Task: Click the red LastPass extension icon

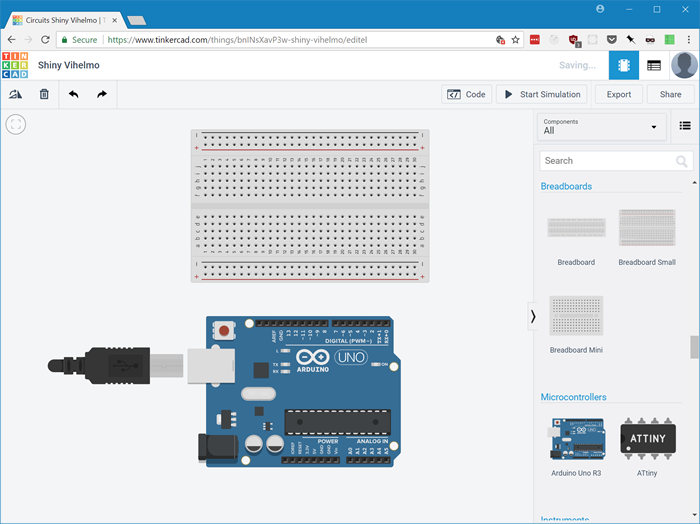Action: pyautogui.click(x=535, y=40)
